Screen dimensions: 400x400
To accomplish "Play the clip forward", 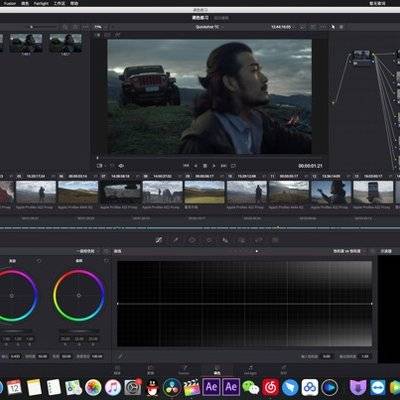I will [x=214, y=165].
